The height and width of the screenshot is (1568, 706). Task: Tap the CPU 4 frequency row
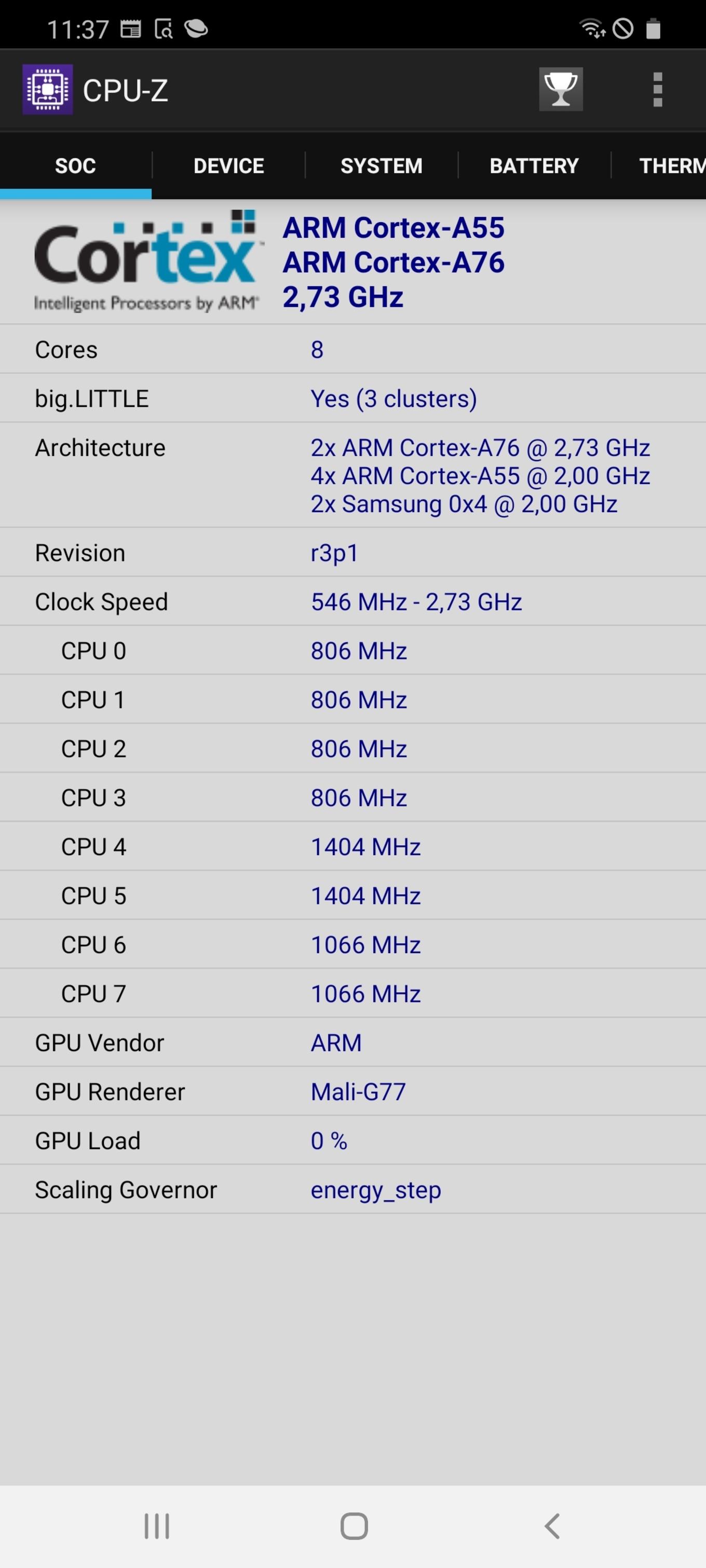(x=352, y=847)
